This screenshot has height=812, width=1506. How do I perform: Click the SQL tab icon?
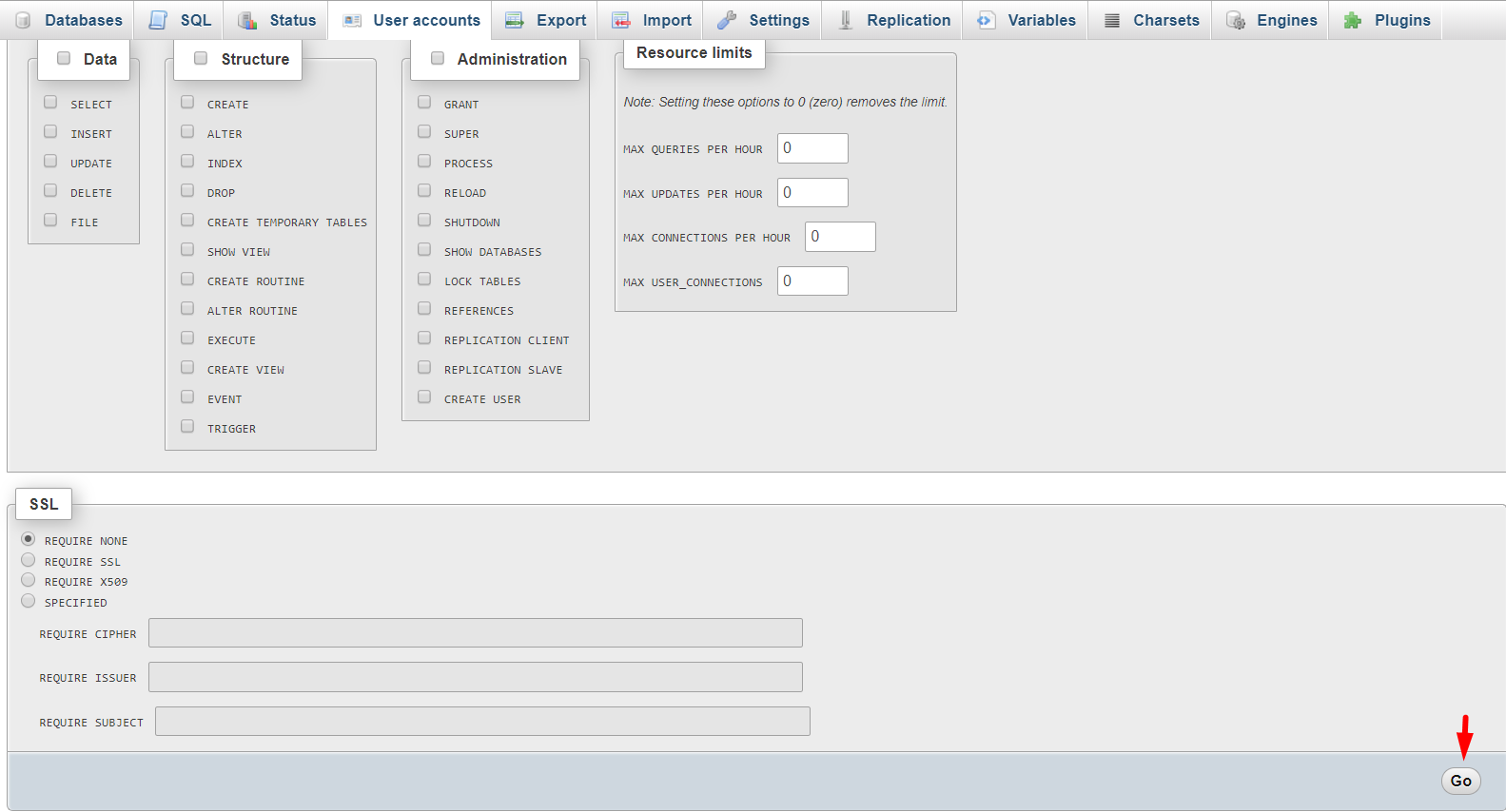[x=158, y=20]
